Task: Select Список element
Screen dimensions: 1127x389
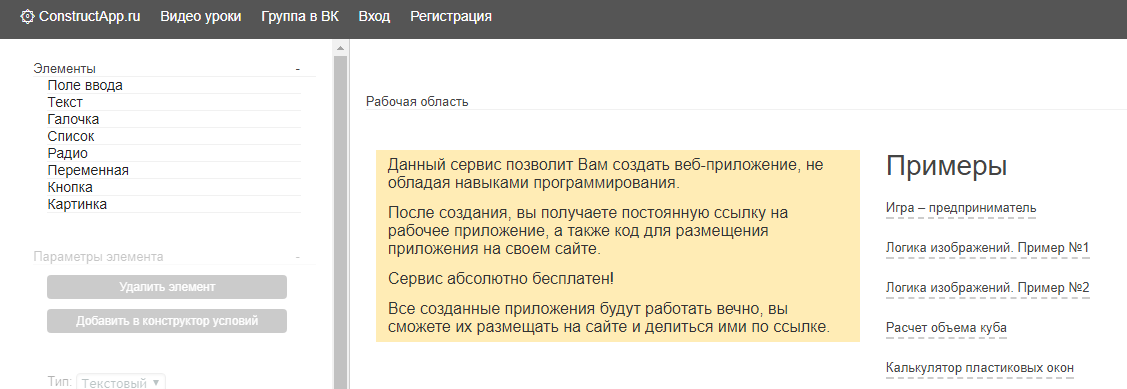Action: coord(174,137)
